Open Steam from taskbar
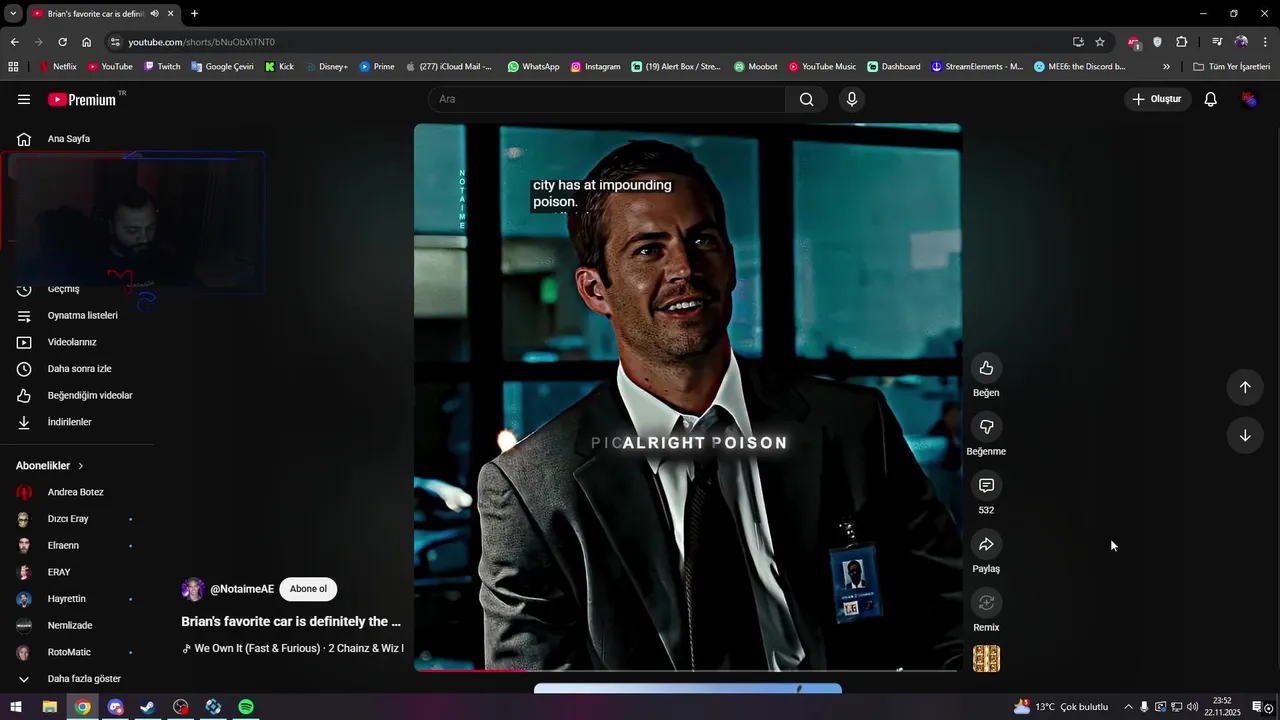1280x720 pixels. pos(147,707)
